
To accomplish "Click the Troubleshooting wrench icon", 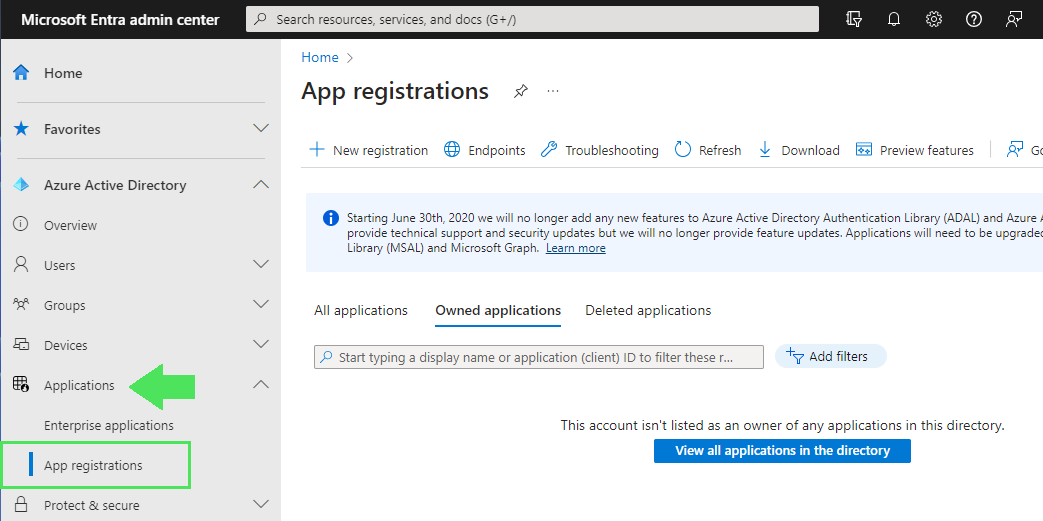I will coord(549,150).
